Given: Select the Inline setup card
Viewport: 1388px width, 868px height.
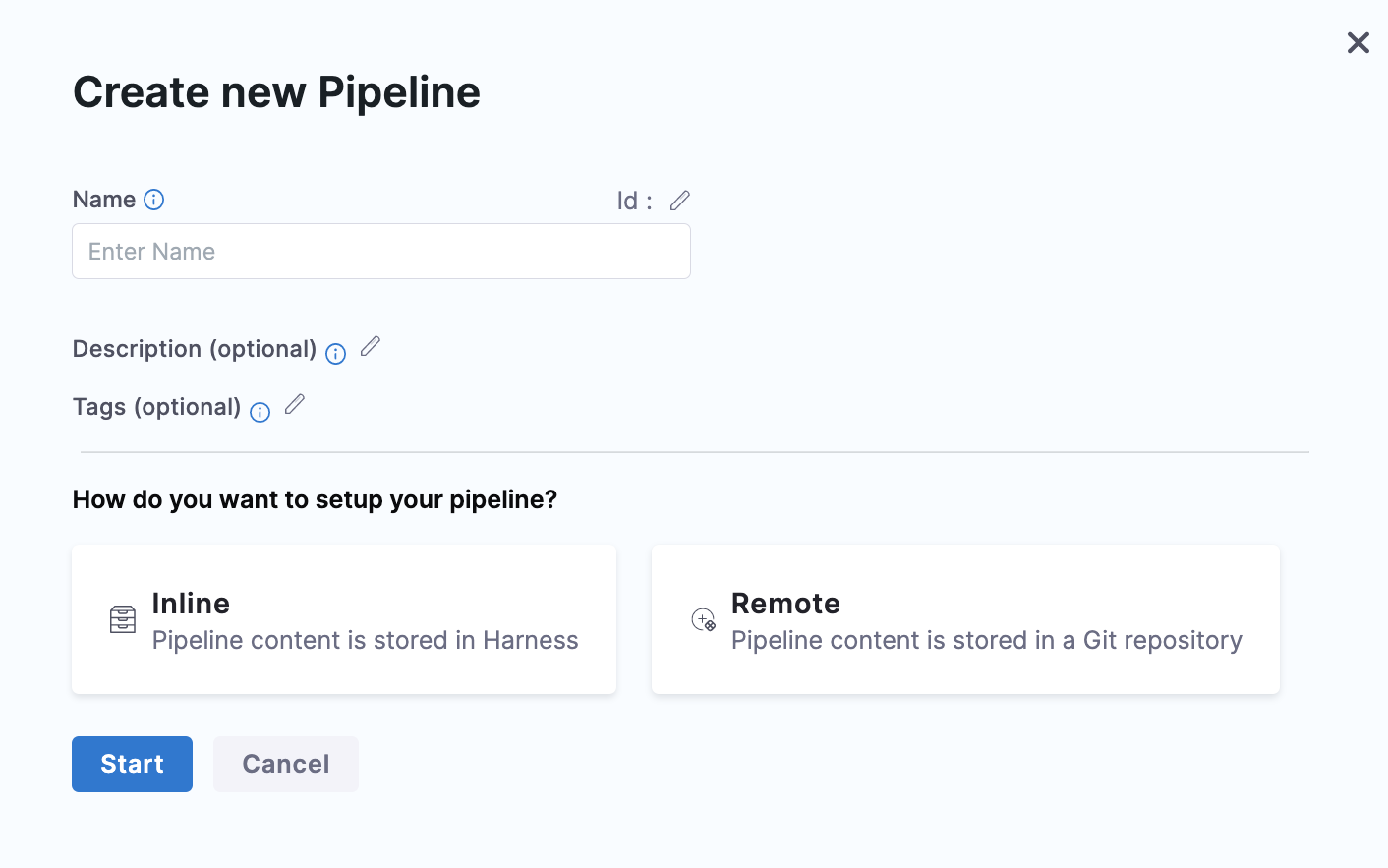Looking at the screenshot, I should coord(344,619).
